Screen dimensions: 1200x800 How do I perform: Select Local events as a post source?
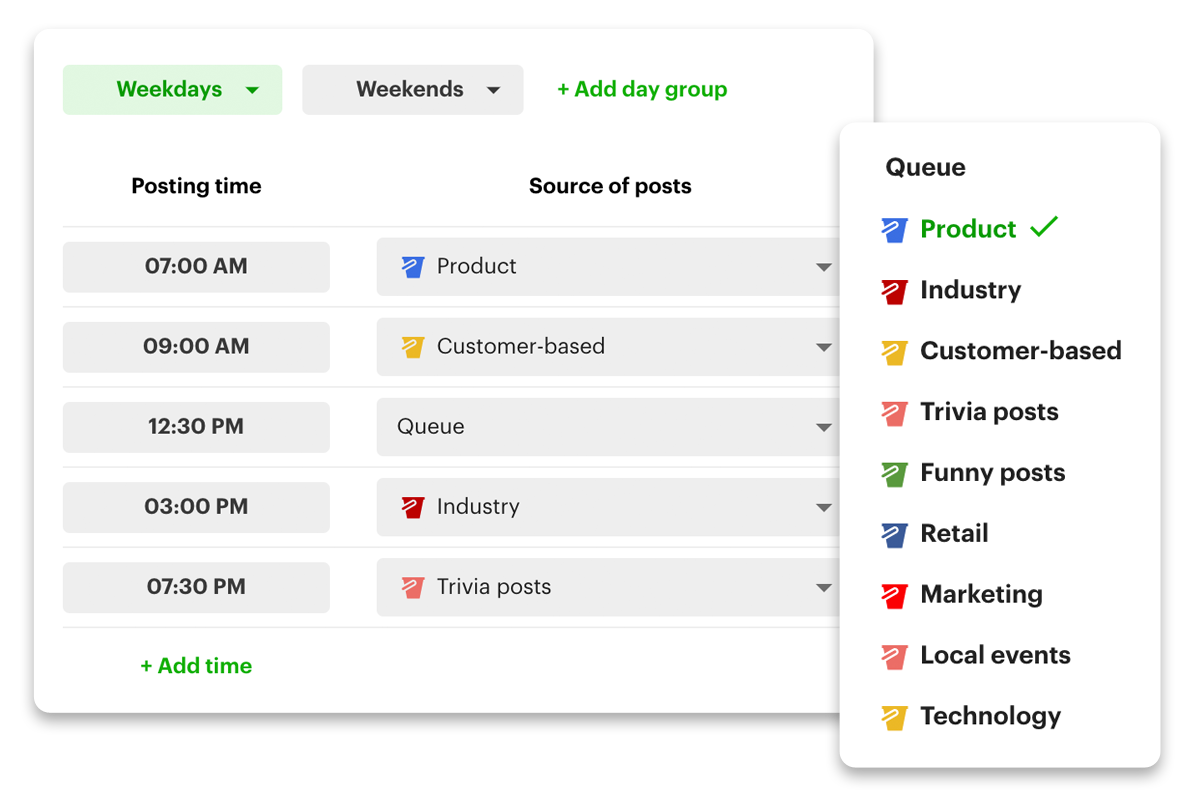point(995,655)
